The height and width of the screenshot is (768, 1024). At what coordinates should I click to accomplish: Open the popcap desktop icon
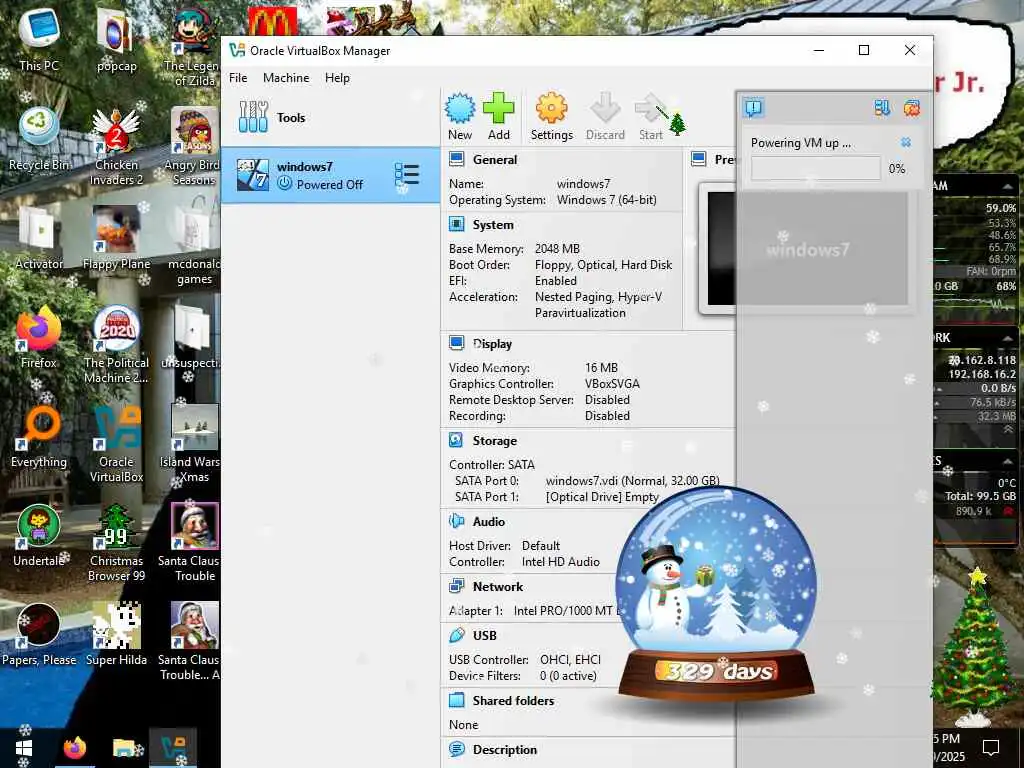click(x=116, y=39)
